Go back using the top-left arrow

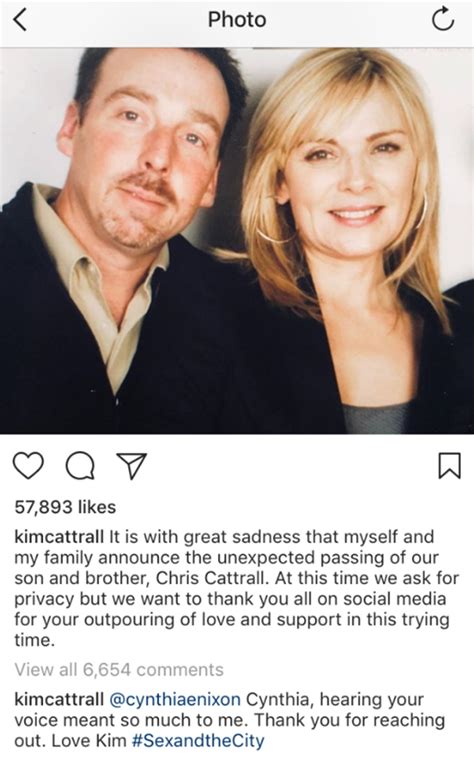(x=20, y=20)
